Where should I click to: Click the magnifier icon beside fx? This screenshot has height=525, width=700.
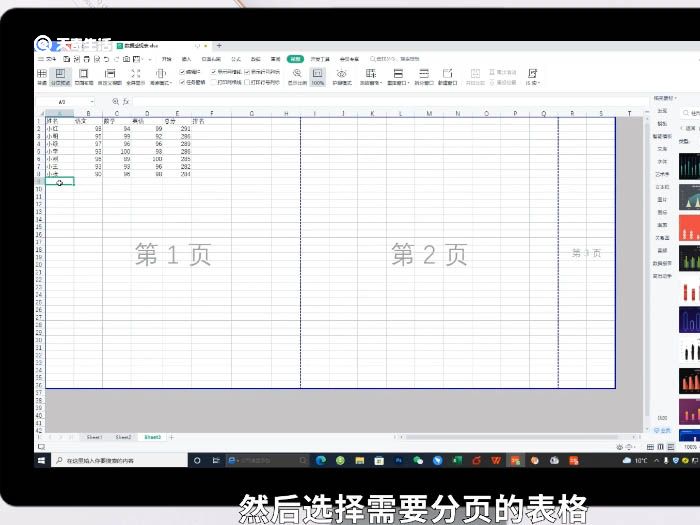tap(116, 102)
